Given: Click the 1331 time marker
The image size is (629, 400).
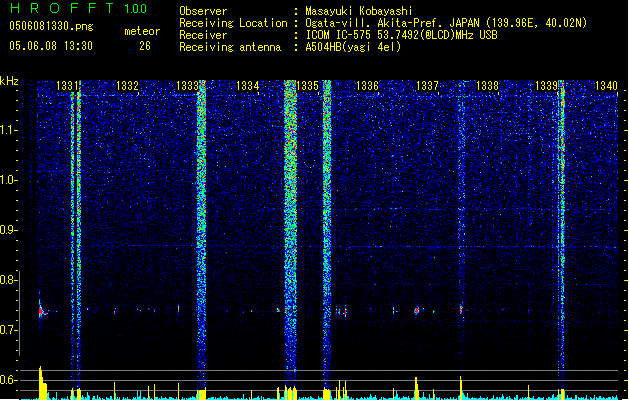Looking at the screenshot, I should point(67,86).
